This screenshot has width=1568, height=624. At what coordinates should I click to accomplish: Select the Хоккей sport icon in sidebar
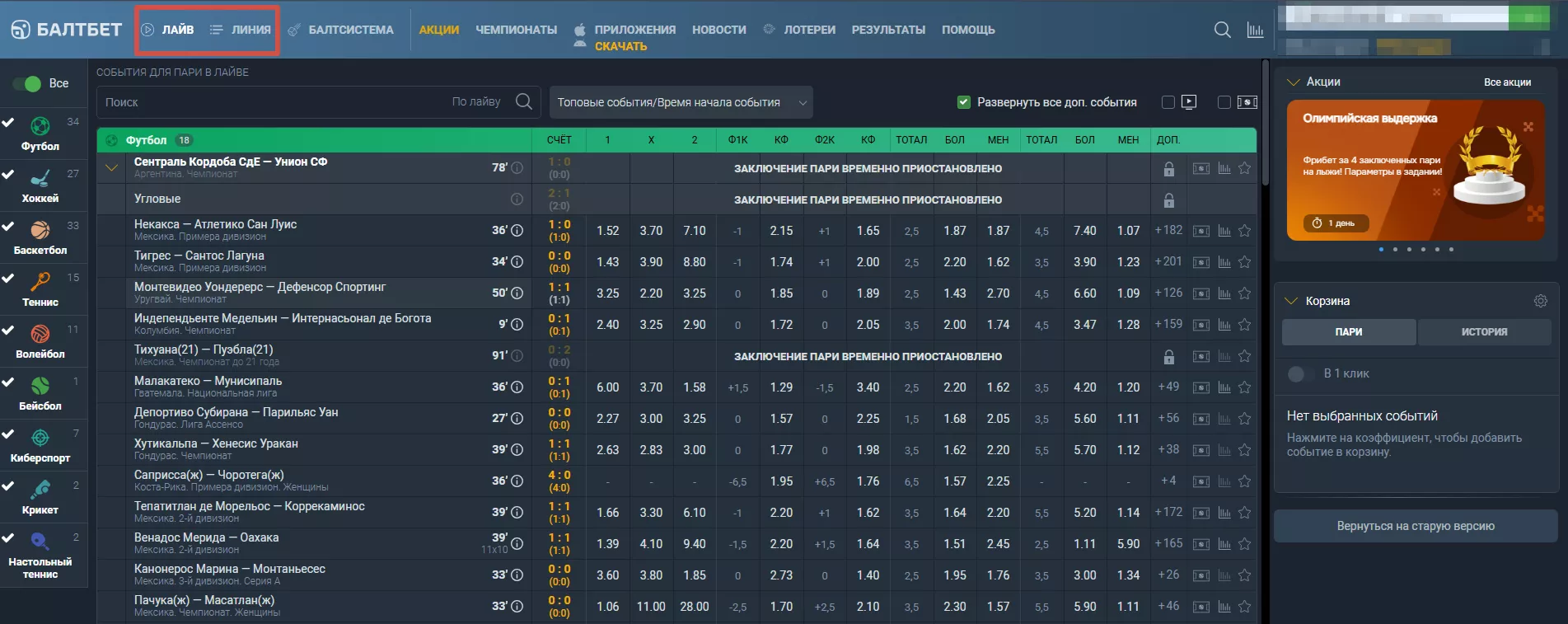[x=40, y=179]
